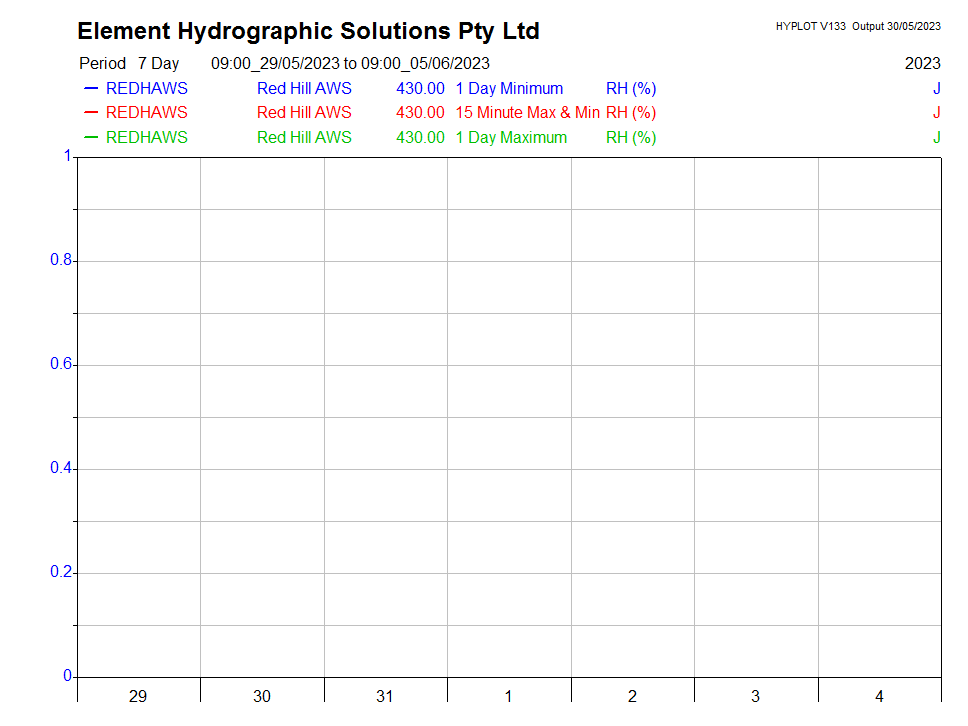Click the 15 Minute Max & Min label

coord(527,113)
